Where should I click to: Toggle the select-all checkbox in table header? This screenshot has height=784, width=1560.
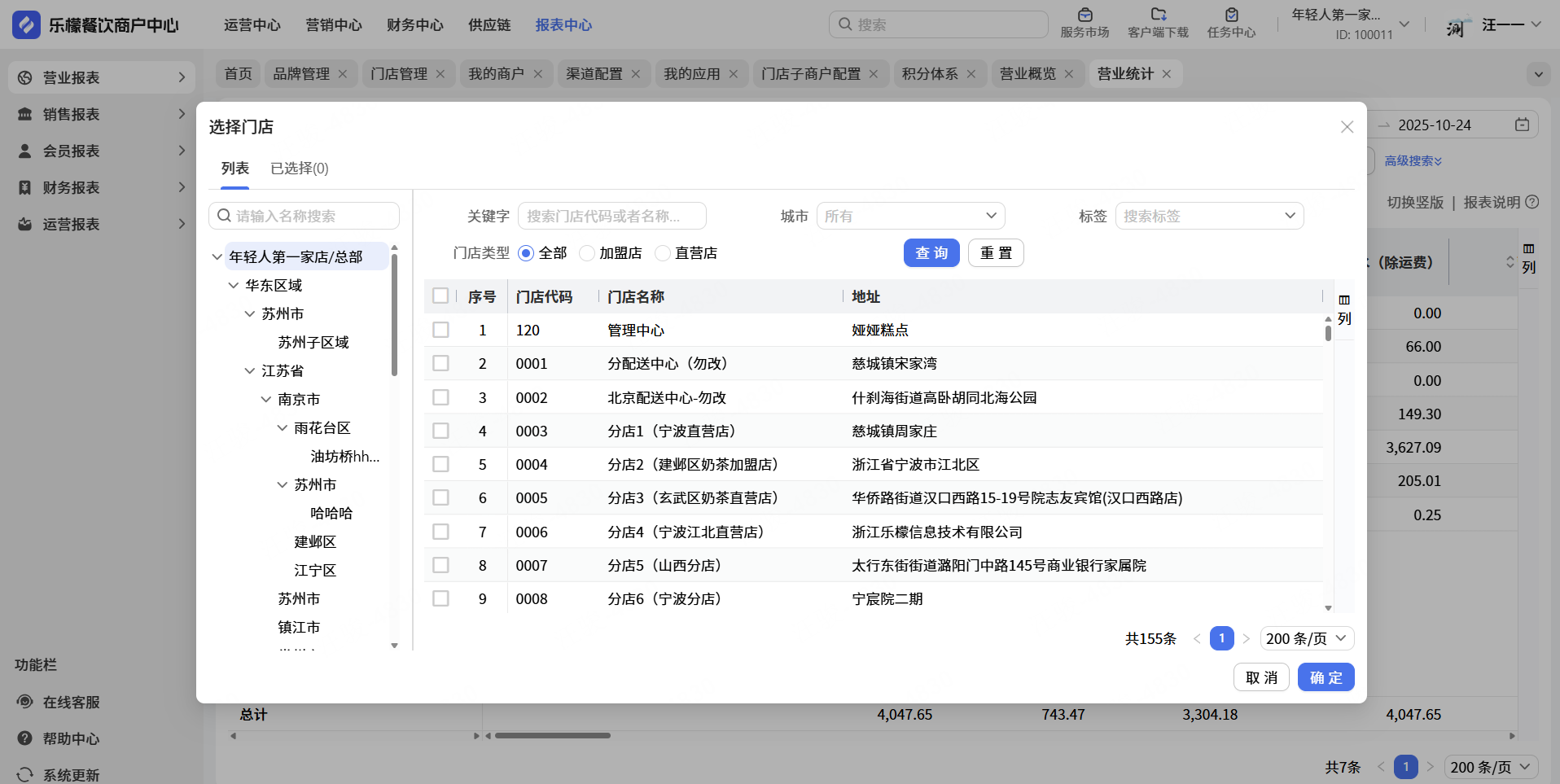[440, 296]
